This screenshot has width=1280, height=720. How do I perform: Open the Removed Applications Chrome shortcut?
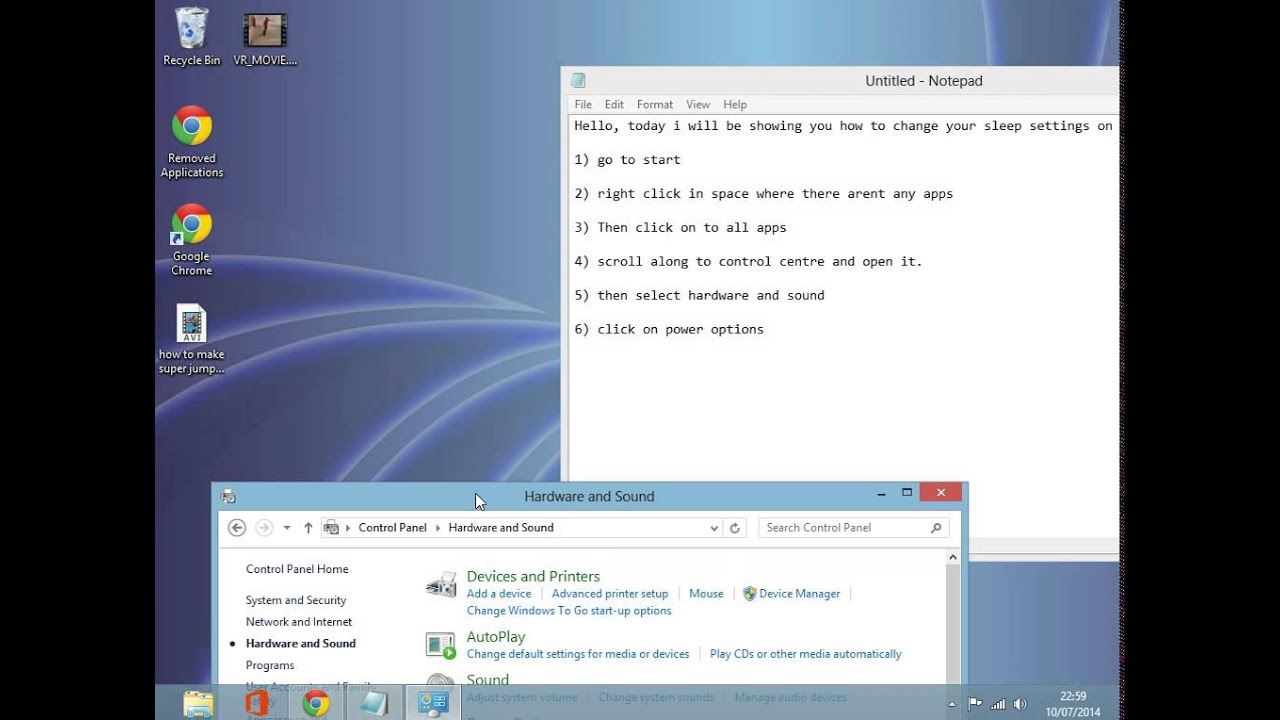click(x=192, y=142)
